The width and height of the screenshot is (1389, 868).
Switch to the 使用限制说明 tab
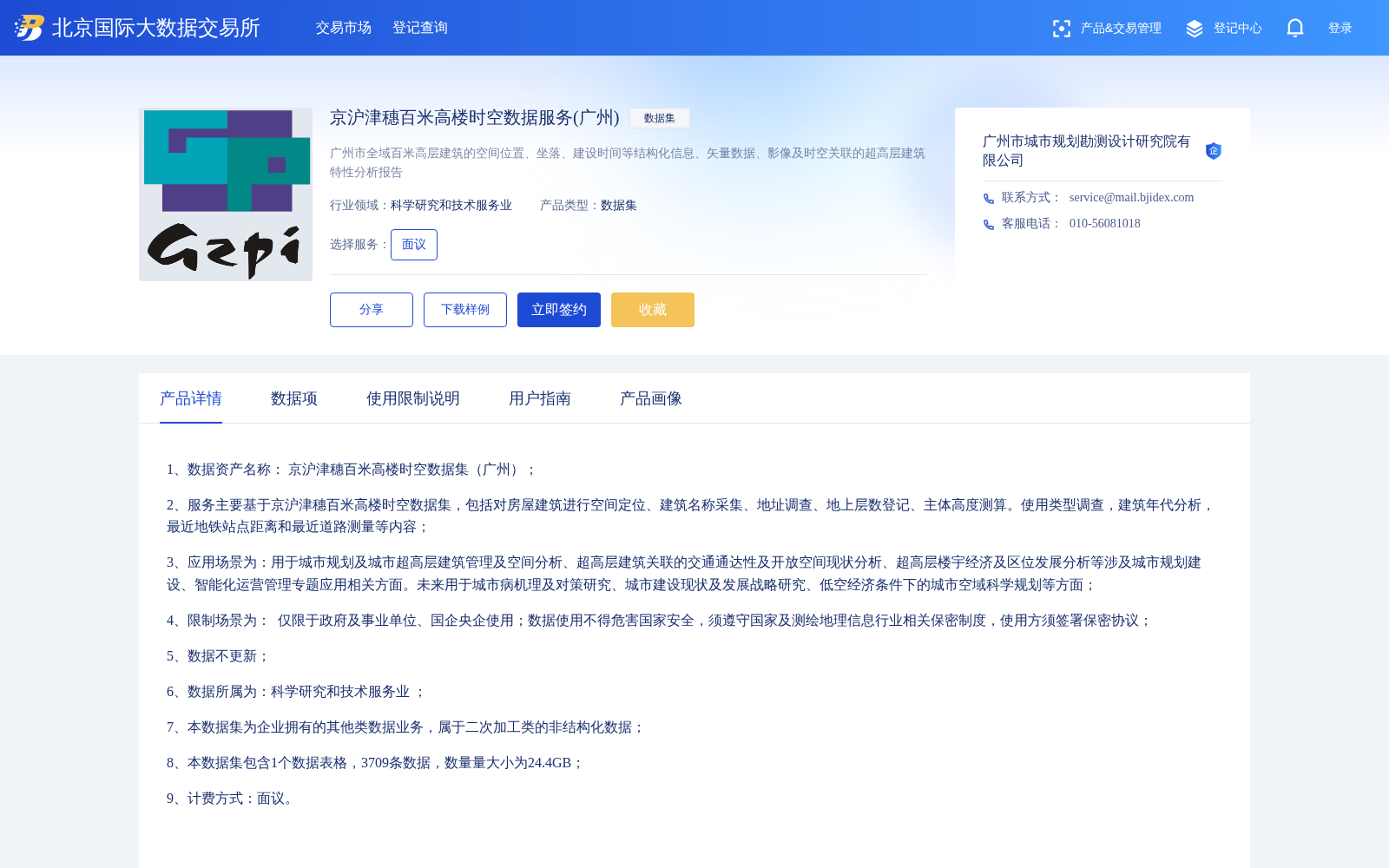413,398
